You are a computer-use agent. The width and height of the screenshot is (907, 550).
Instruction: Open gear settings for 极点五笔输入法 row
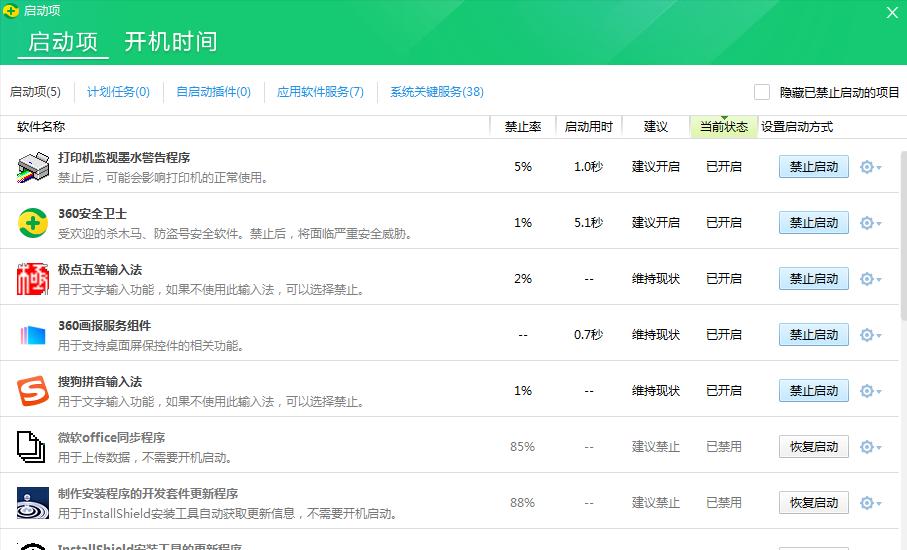coord(871,279)
